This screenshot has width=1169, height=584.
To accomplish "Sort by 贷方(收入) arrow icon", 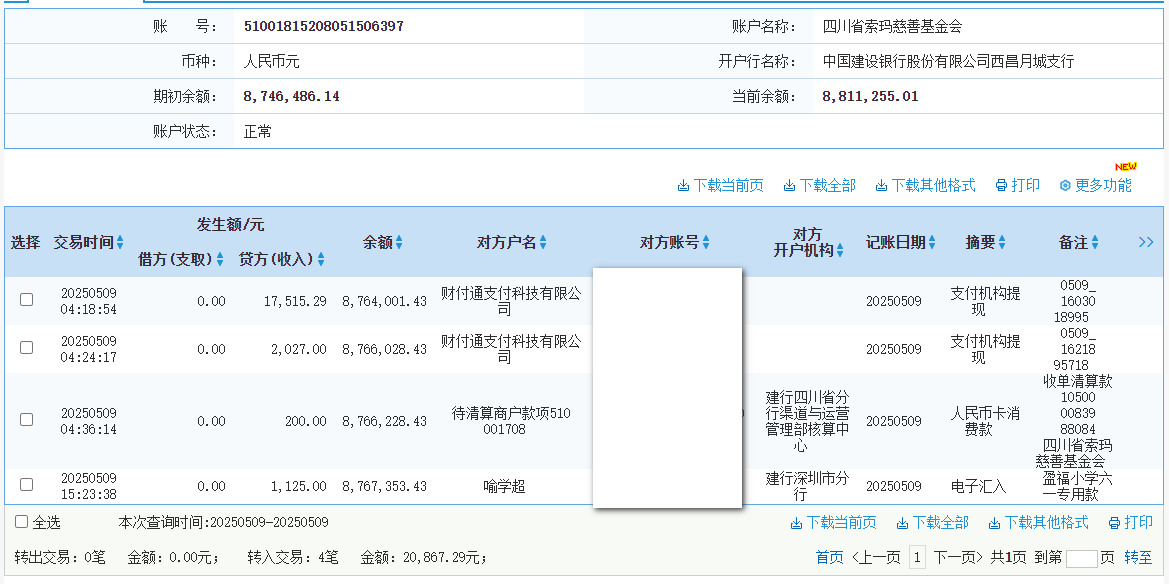I will [321, 260].
